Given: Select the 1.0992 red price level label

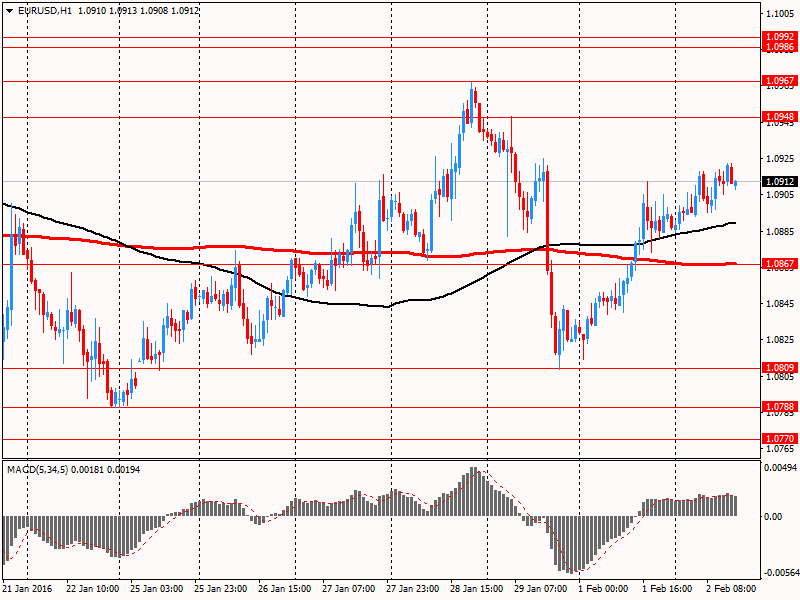Looking at the screenshot, I should 780,37.
